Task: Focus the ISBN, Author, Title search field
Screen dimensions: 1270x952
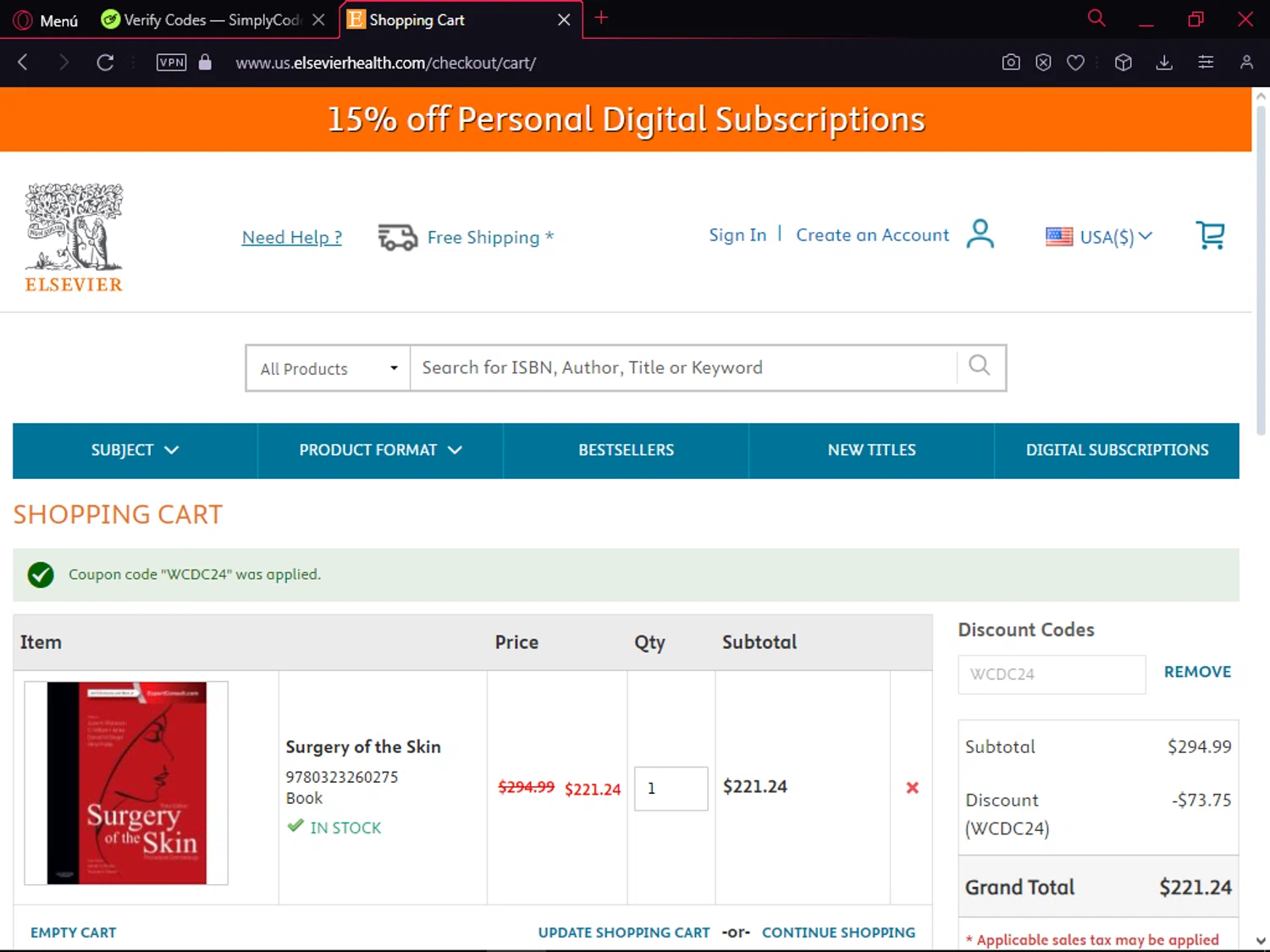Action: 683,367
